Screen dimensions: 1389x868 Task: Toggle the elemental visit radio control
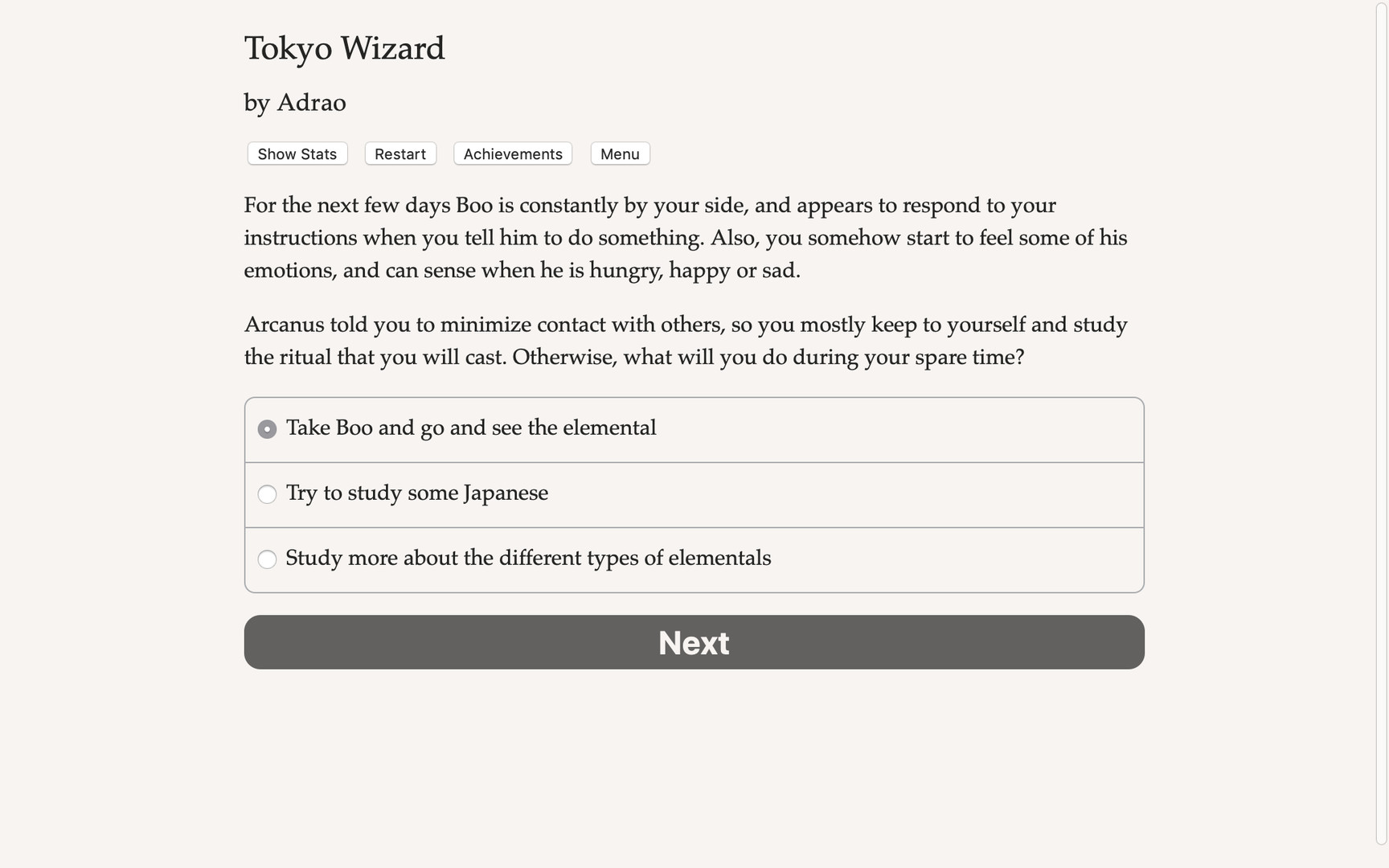tap(267, 429)
